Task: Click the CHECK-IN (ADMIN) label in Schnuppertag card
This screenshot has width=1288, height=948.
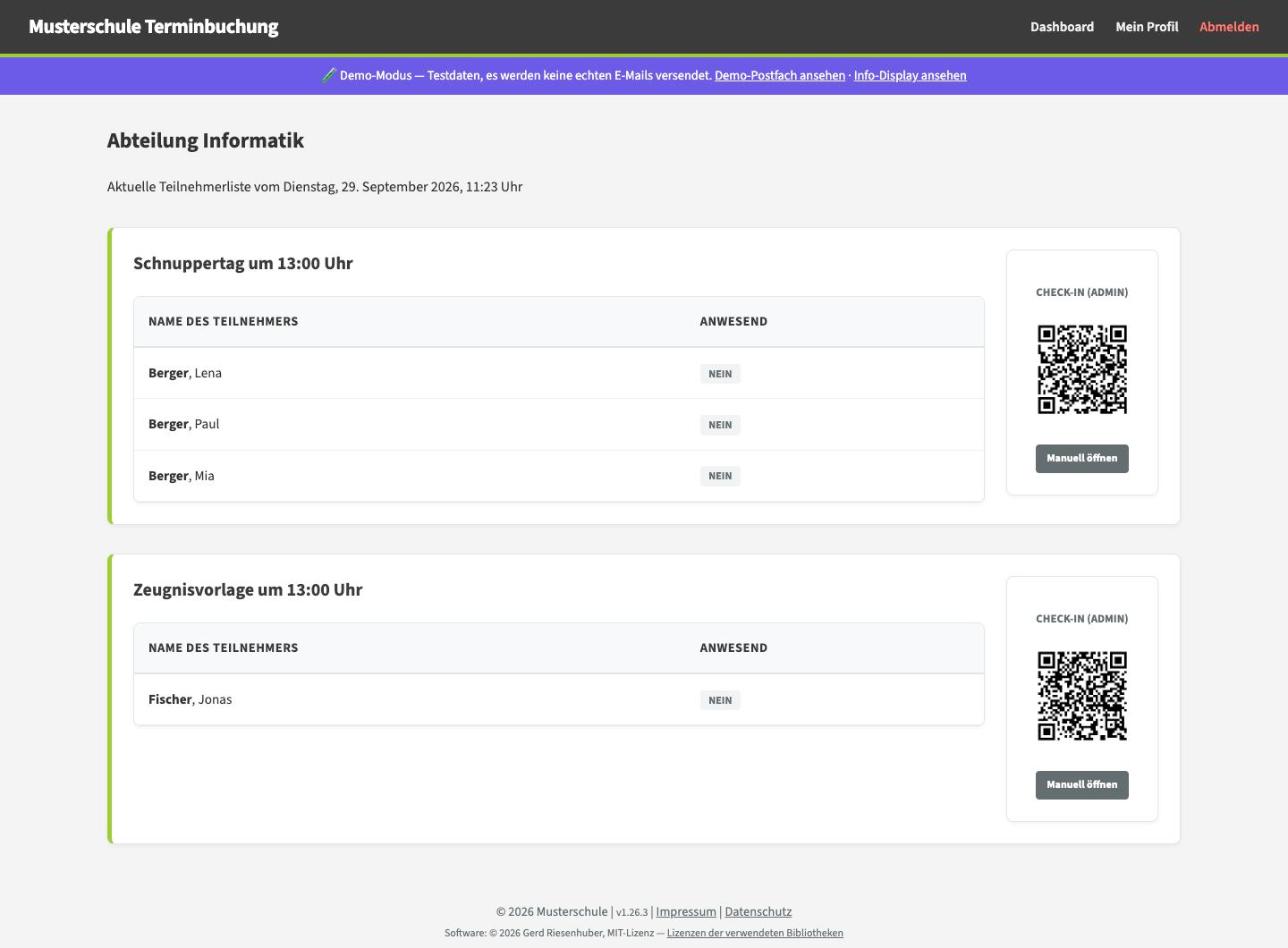Action: 1082,293
